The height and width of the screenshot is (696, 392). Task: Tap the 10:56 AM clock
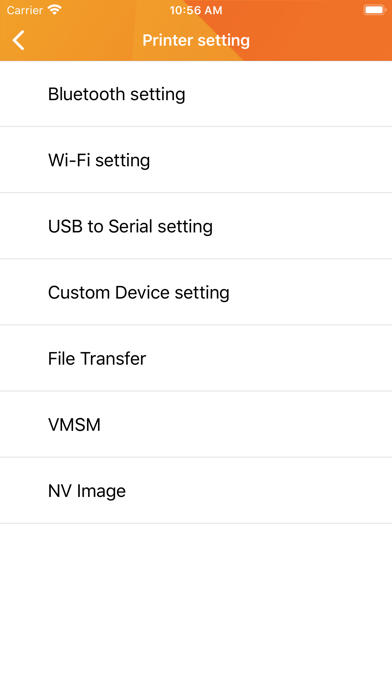coord(196,10)
